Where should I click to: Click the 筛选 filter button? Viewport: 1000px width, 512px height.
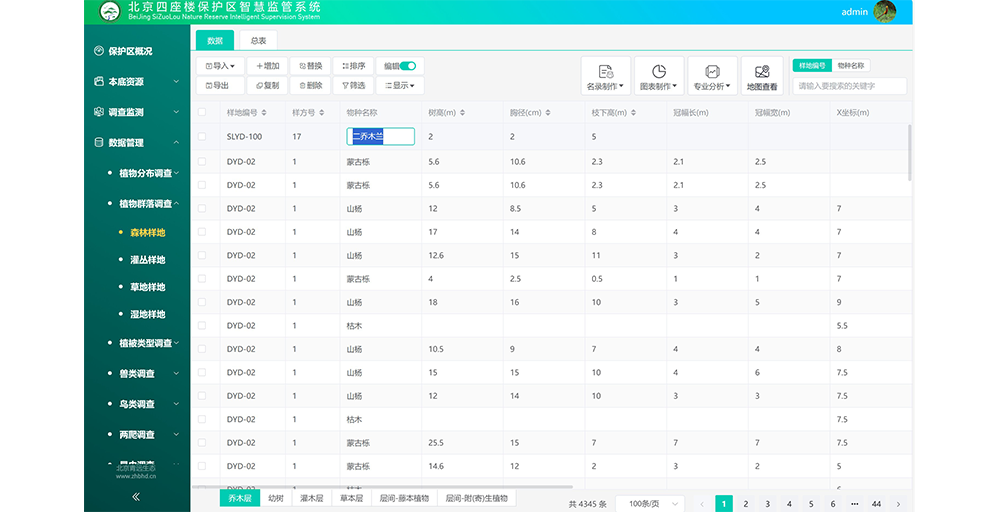point(353,85)
